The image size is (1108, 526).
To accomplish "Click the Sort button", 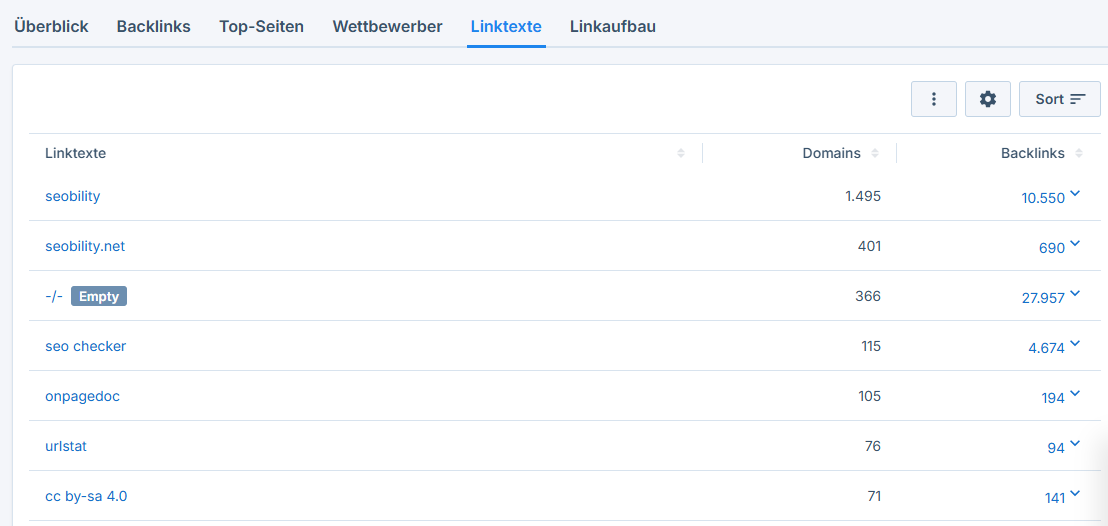I will [x=1059, y=99].
